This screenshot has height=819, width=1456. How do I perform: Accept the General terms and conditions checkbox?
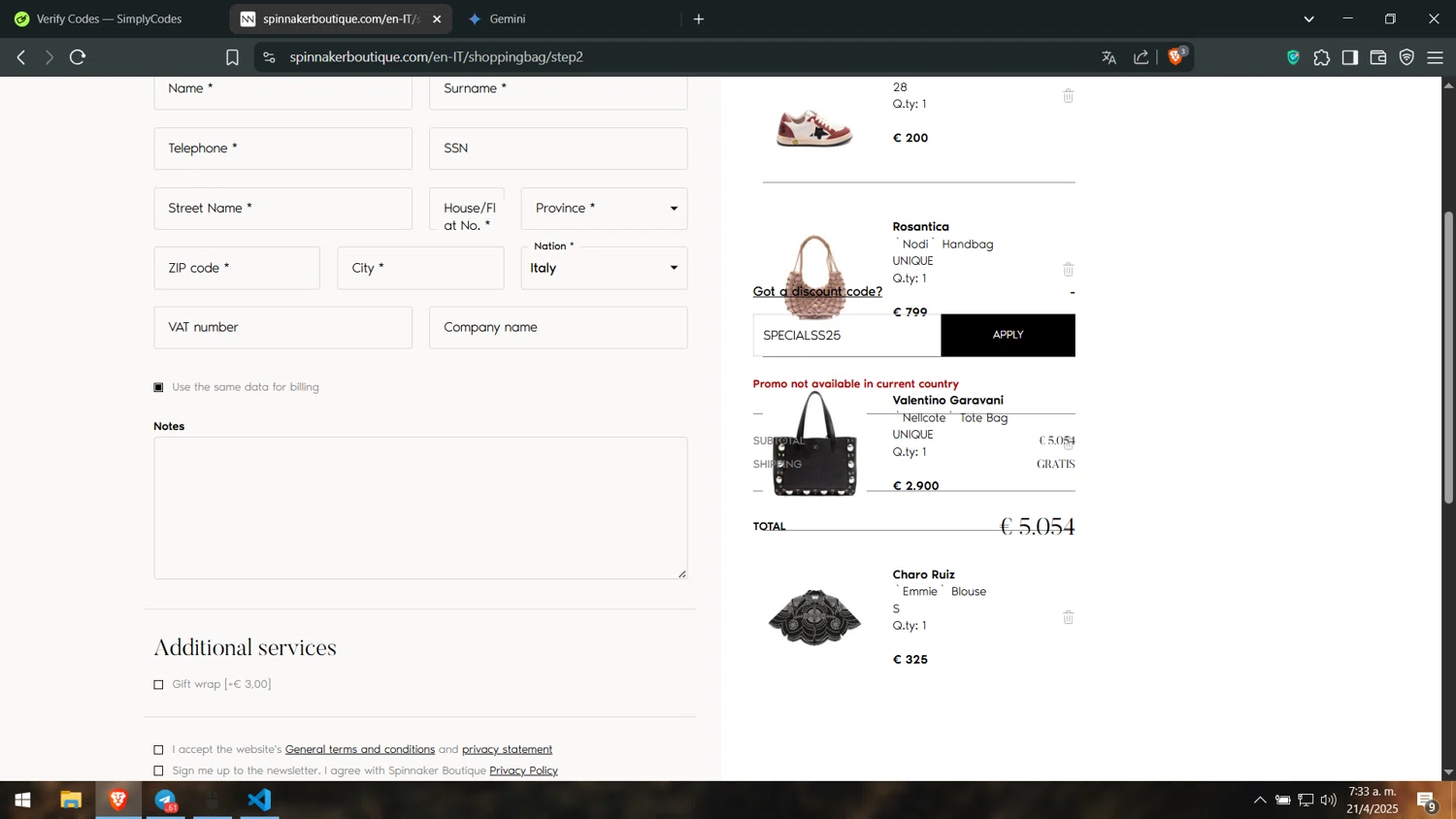click(x=158, y=749)
